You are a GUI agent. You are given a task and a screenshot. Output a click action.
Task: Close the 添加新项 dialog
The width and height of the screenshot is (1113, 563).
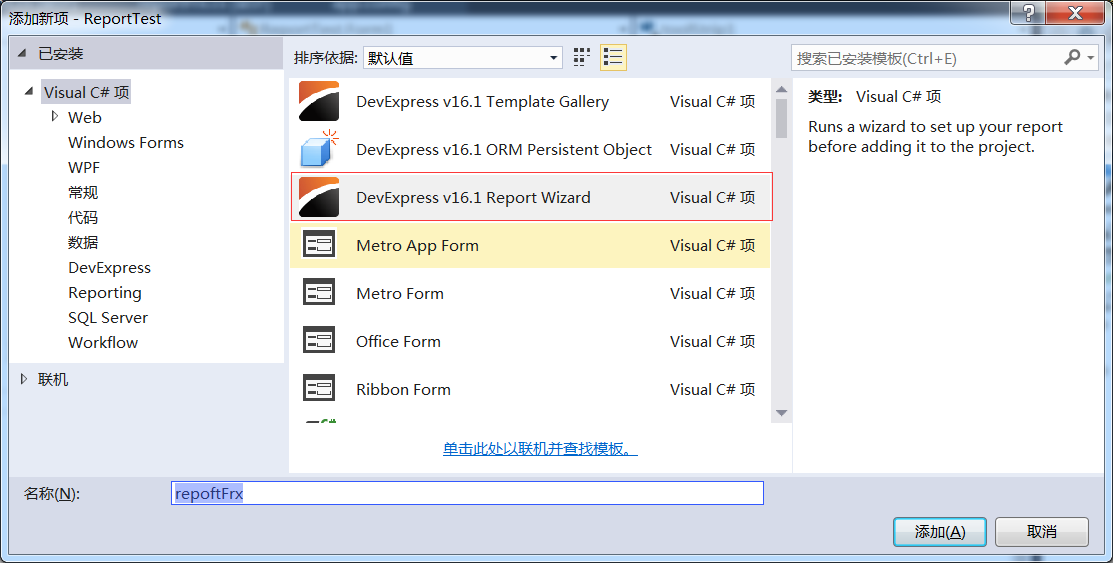(1075, 12)
